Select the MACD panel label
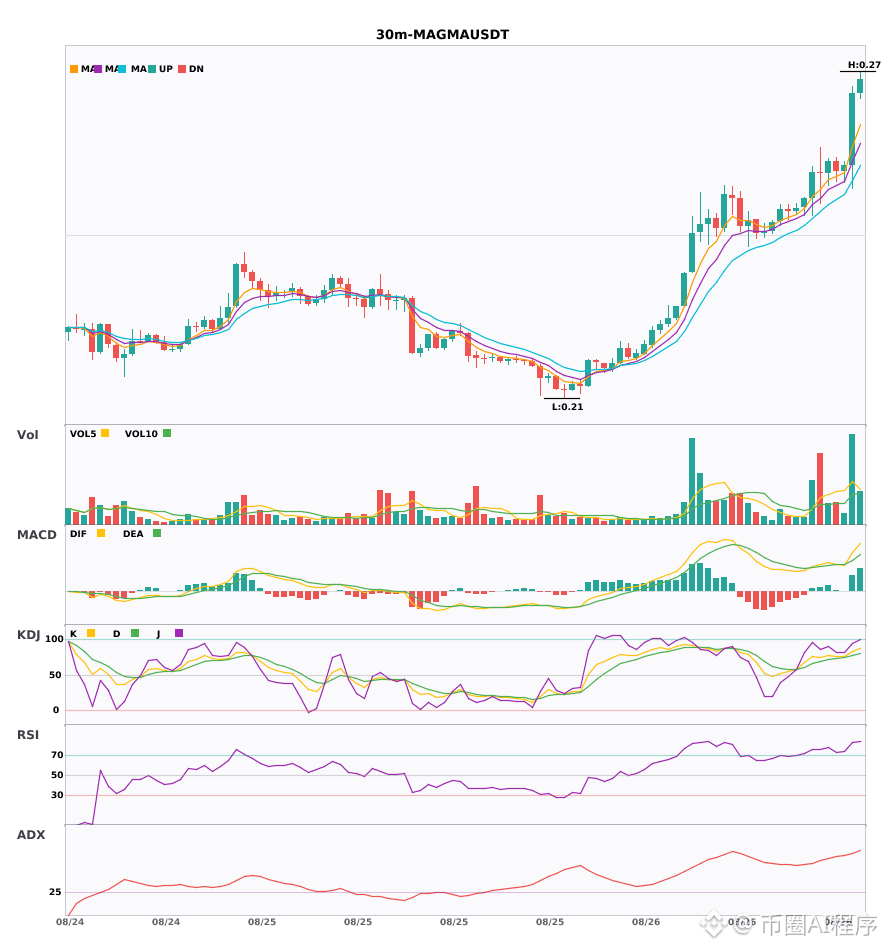The width and height of the screenshot is (885, 950). [x=36, y=535]
